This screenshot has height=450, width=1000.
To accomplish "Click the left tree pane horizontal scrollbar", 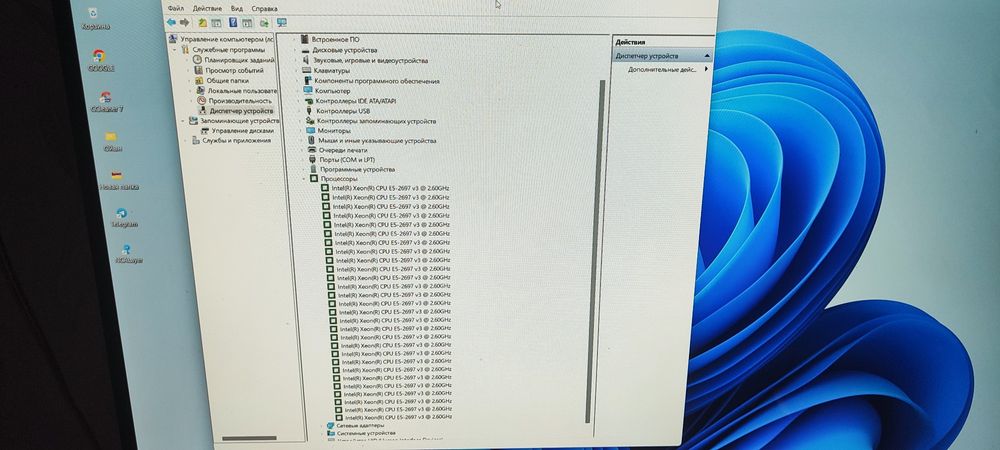I will (249, 438).
